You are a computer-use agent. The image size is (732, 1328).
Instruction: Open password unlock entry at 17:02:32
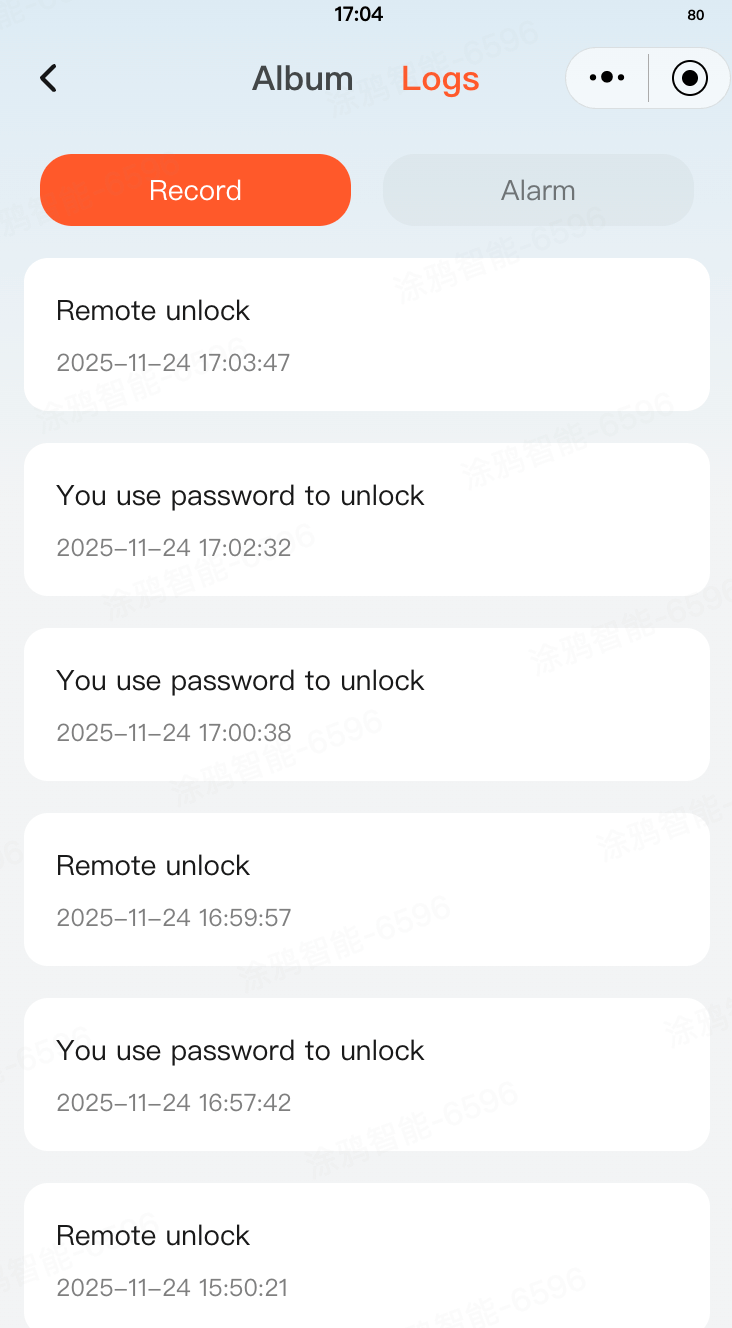click(366, 519)
